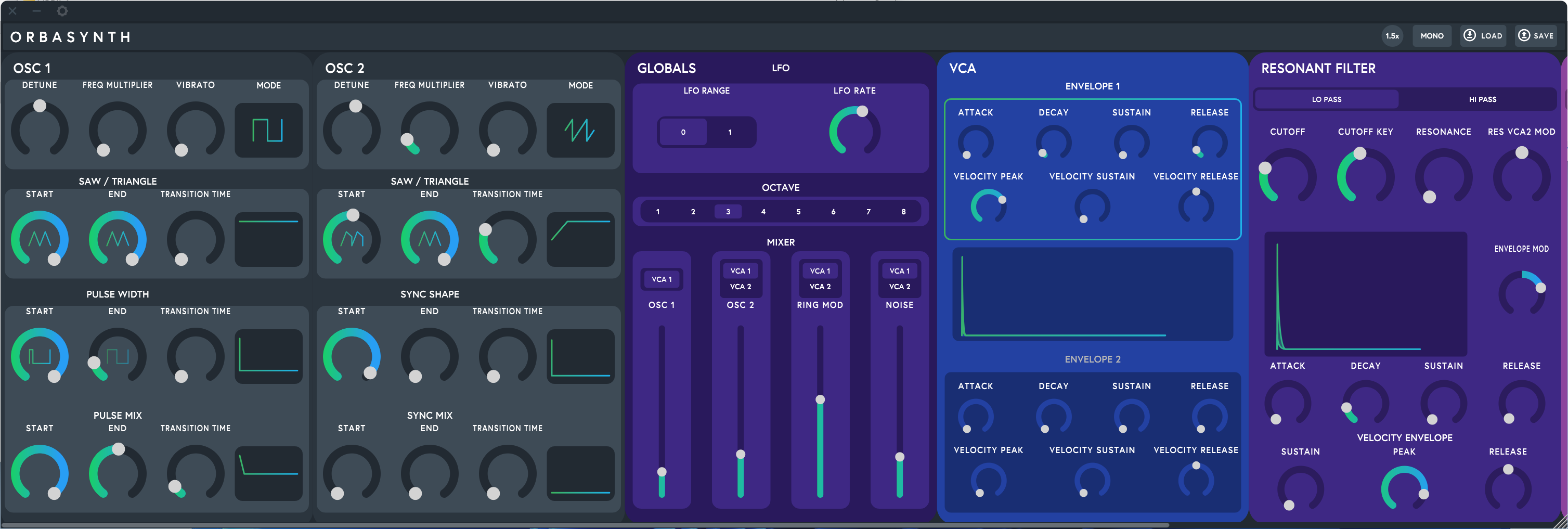
Task: Click the 1.5x scale button
Action: (1392, 36)
